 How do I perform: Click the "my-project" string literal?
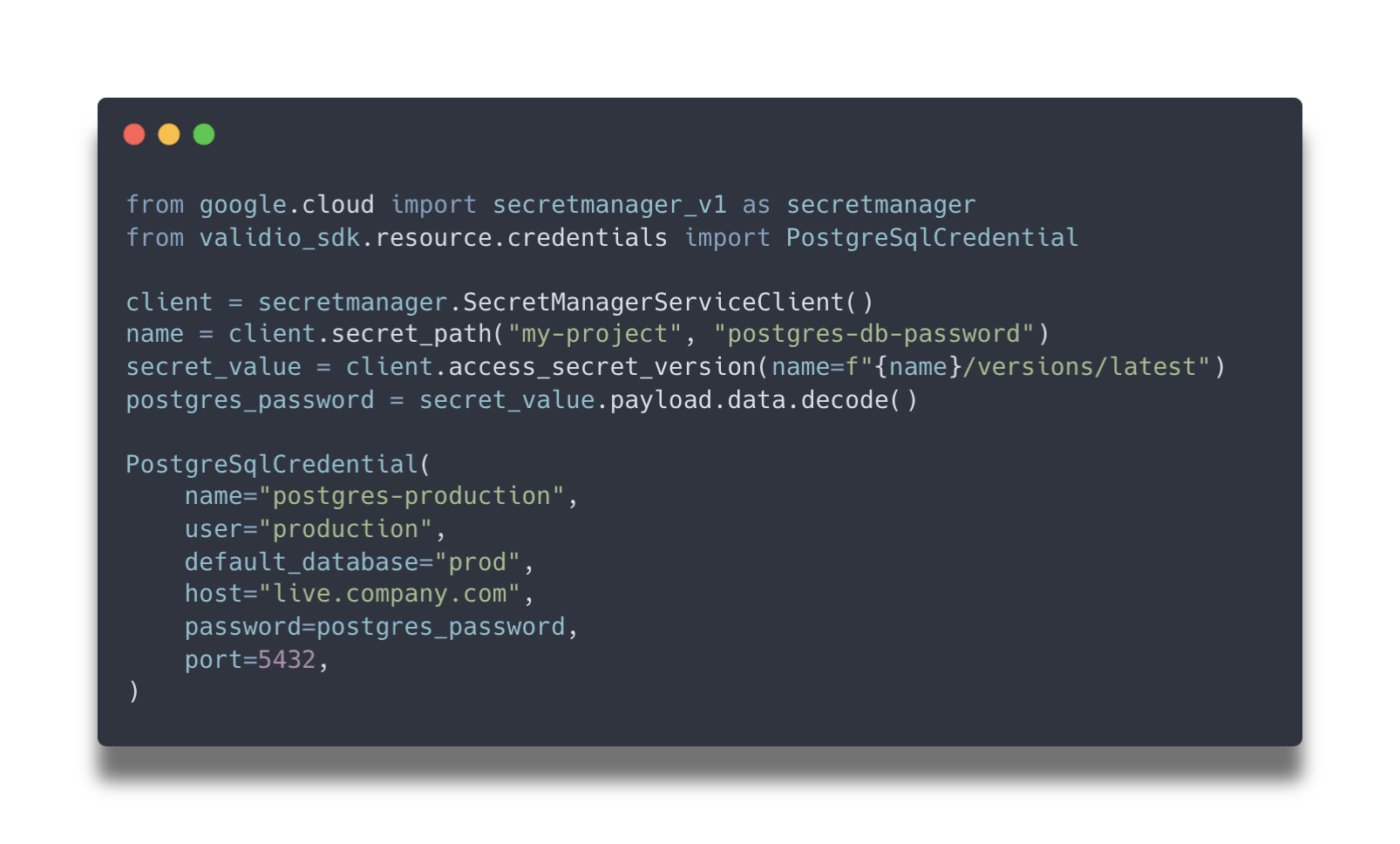595,334
